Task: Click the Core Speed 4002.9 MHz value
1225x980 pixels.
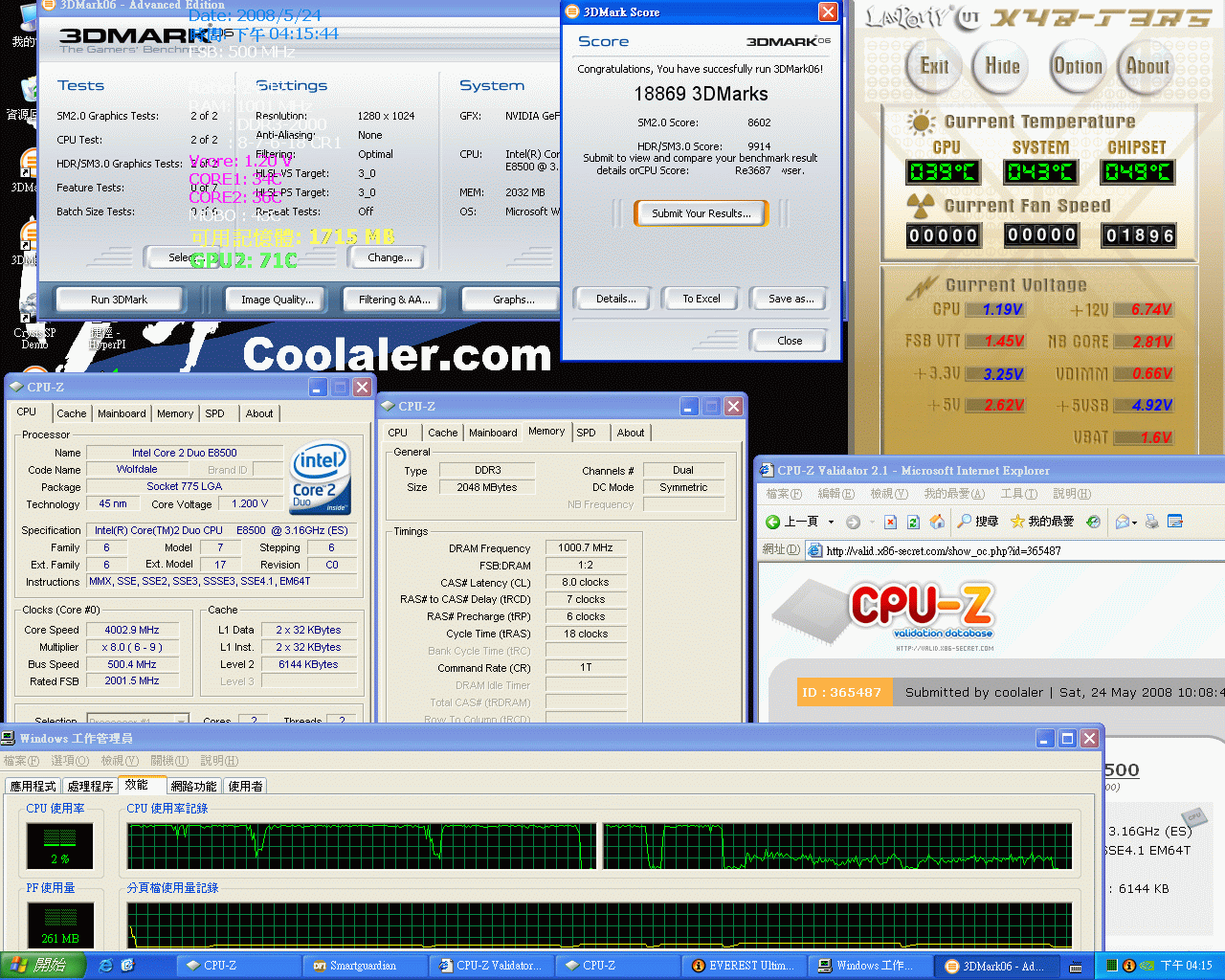Action: 133,630
